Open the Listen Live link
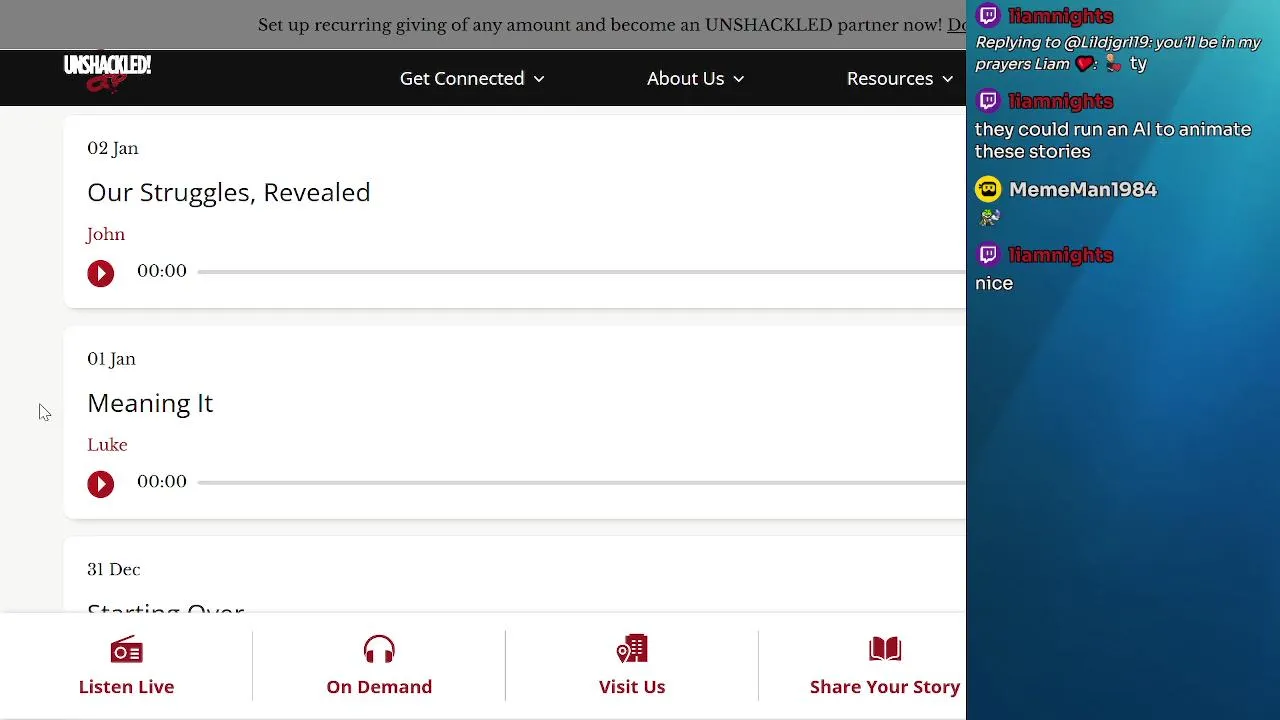Viewport: 1280px width, 720px height. pos(126,686)
